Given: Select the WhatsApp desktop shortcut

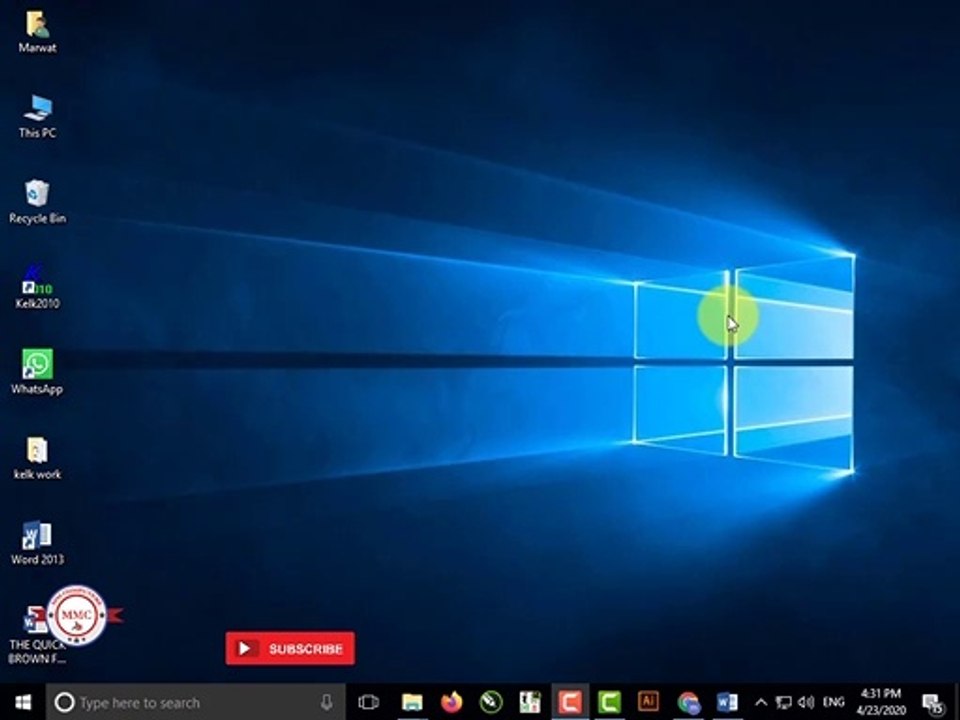Looking at the screenshot, I should coord(37,372).
